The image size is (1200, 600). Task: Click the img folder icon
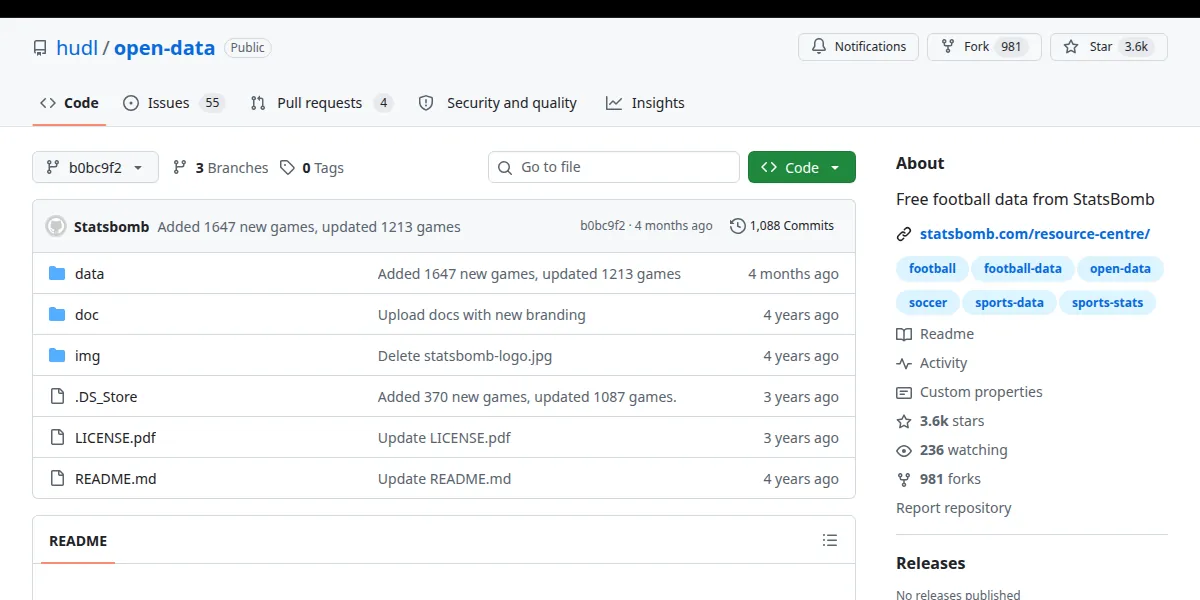tap(57, 356)
